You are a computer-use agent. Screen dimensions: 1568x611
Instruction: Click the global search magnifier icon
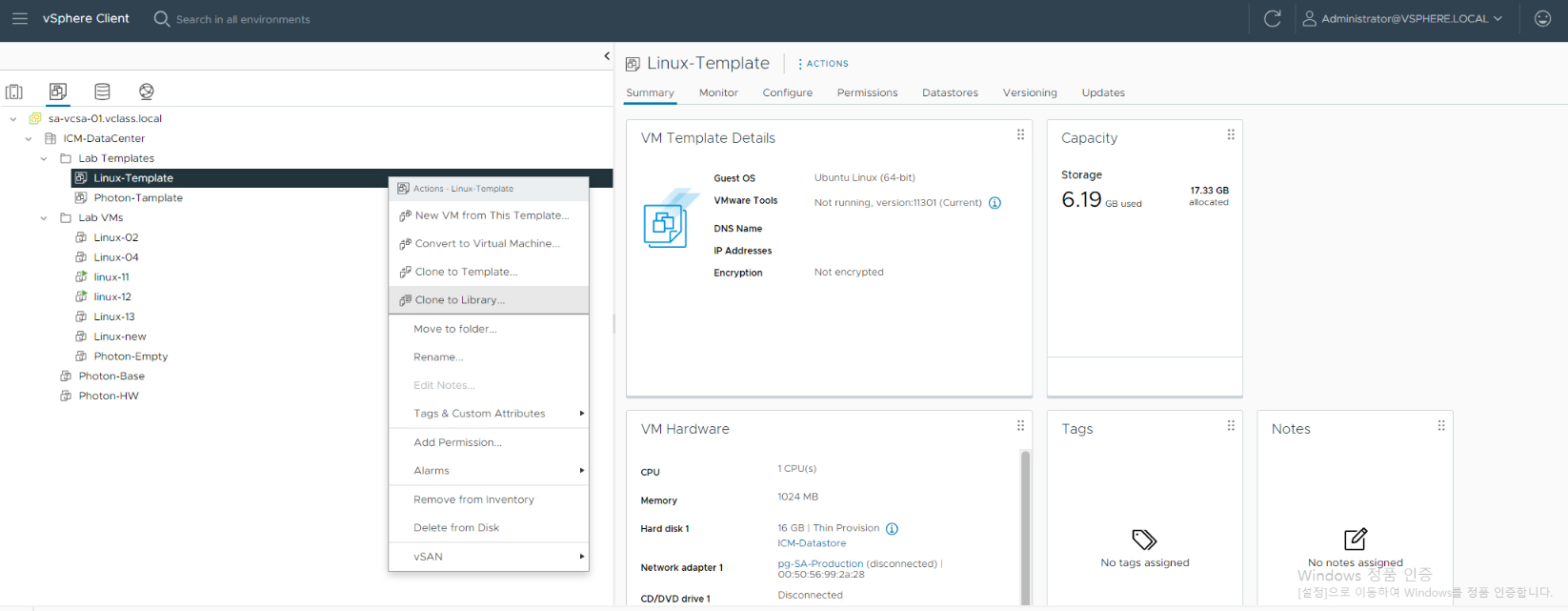coord(162,19)
